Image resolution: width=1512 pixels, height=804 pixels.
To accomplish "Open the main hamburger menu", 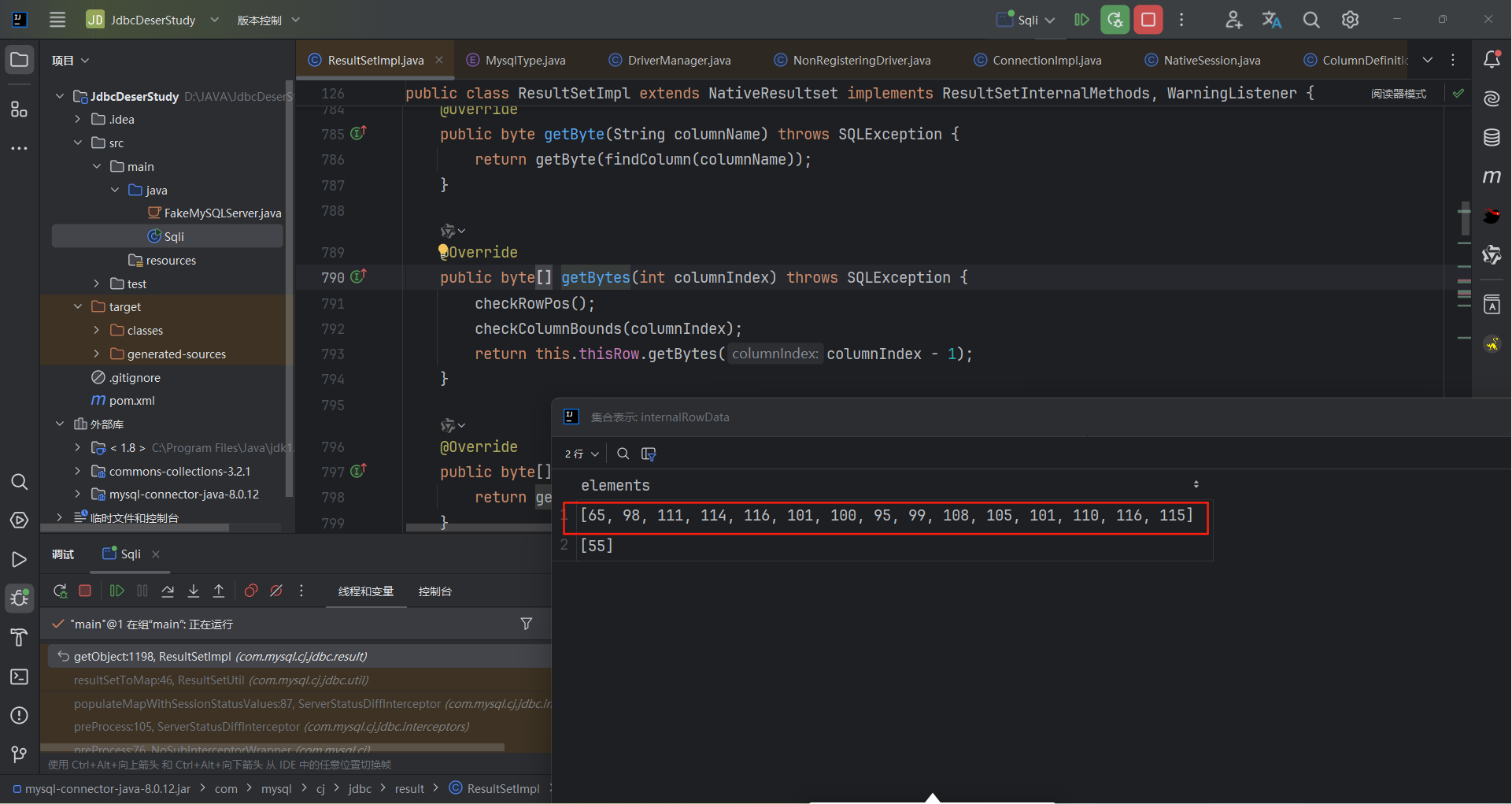I will (57, 20).
